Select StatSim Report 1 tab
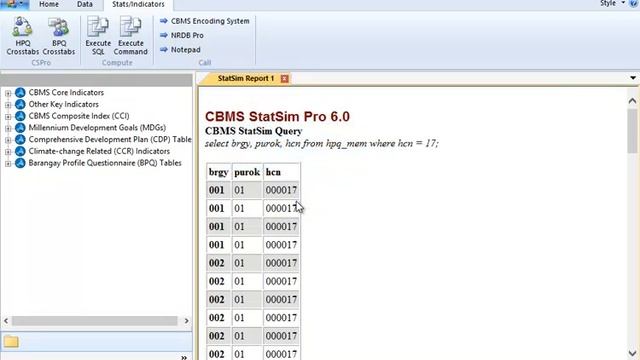This screenshot has height=360, width=640. pos(246,78)
